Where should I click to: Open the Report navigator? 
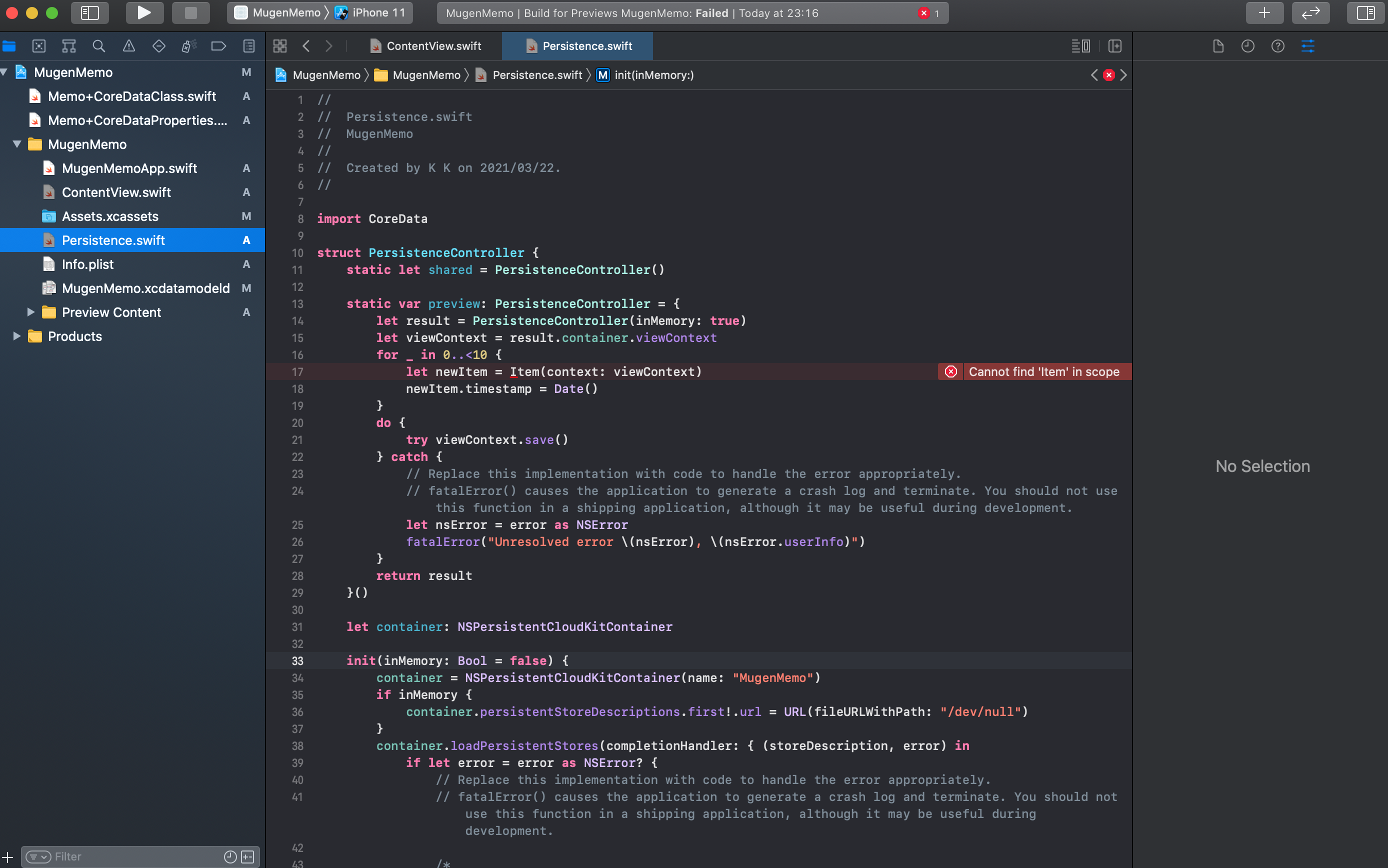(248, 46)
